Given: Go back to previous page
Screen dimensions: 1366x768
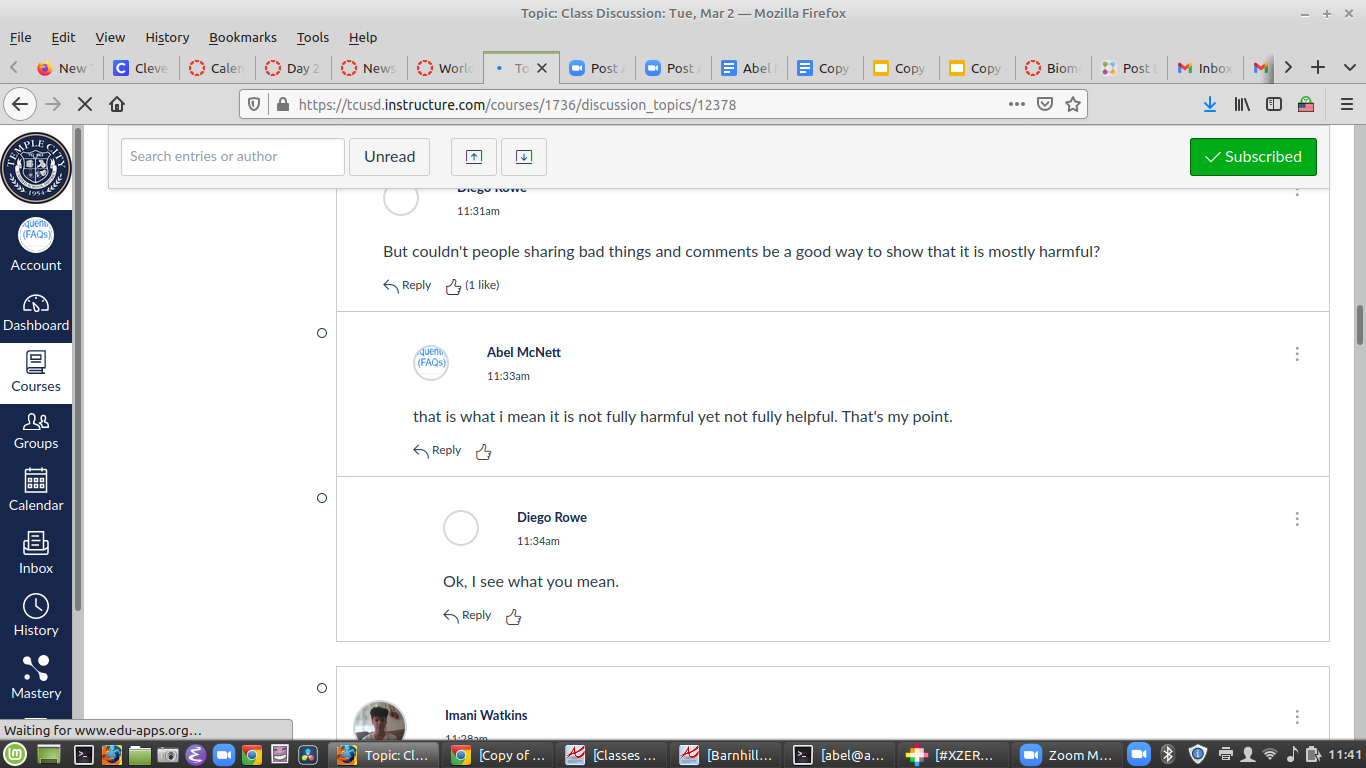Looking at the screenshot, I should tap(20, 104).
